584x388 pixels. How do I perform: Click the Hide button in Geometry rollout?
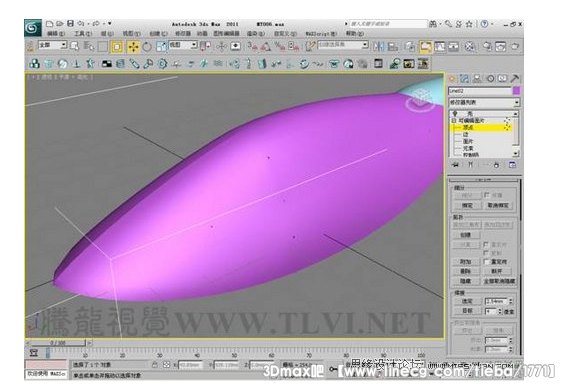(x=466, y=281)
